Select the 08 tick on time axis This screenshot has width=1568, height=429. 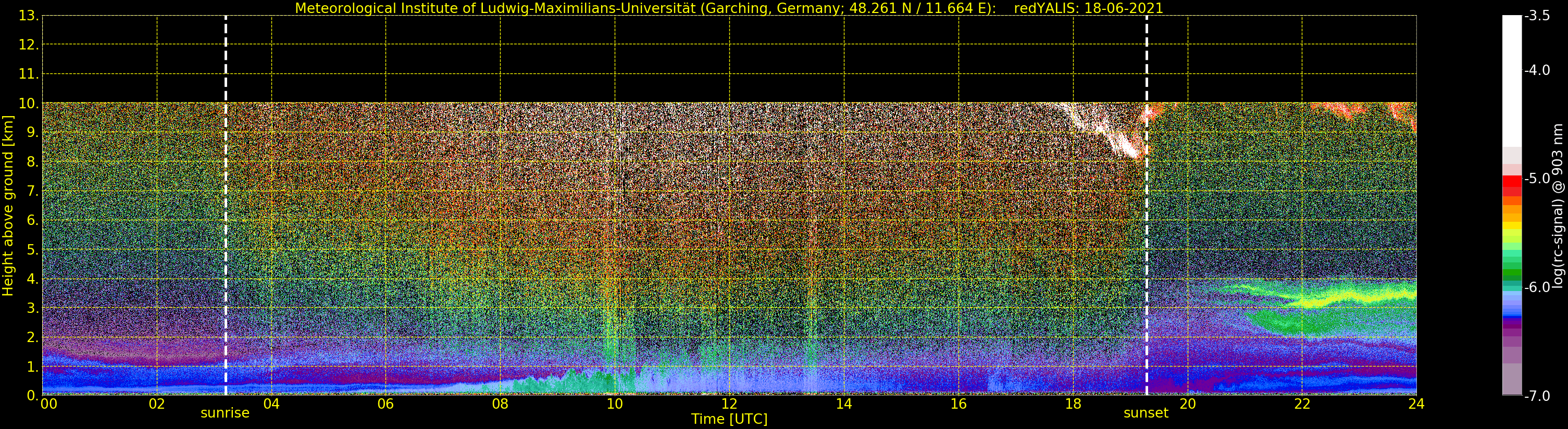(500, 404)
